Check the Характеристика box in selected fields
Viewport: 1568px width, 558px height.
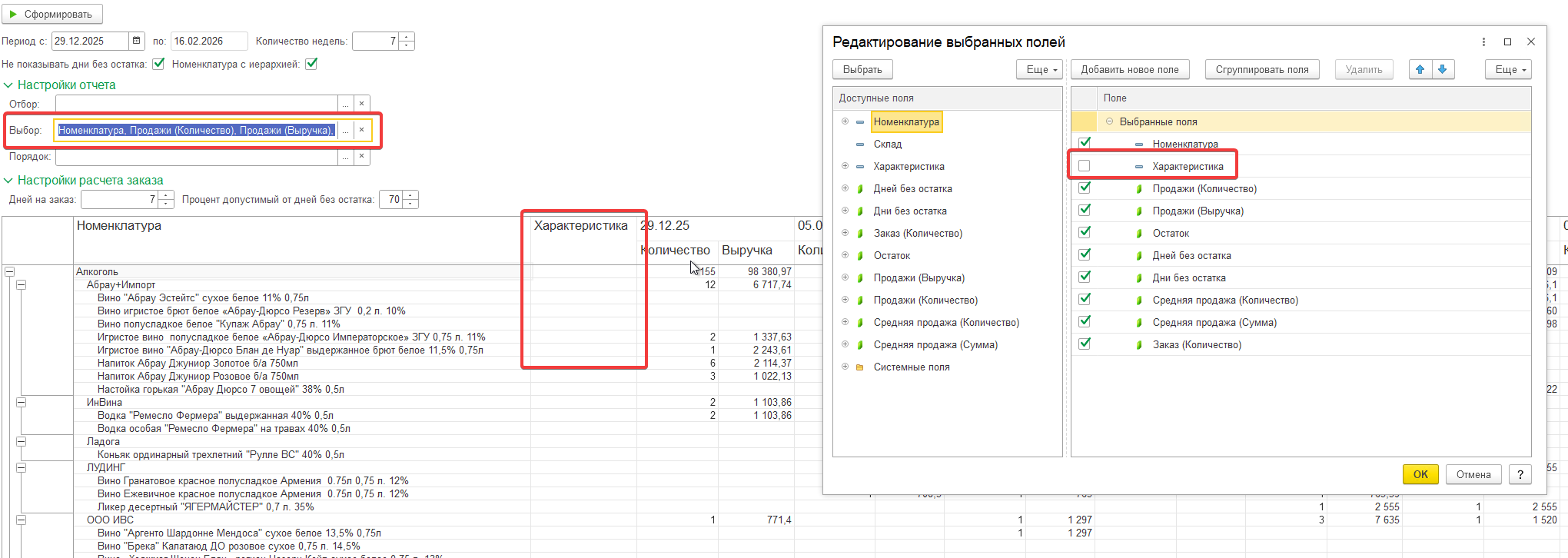click(1085, 165)
